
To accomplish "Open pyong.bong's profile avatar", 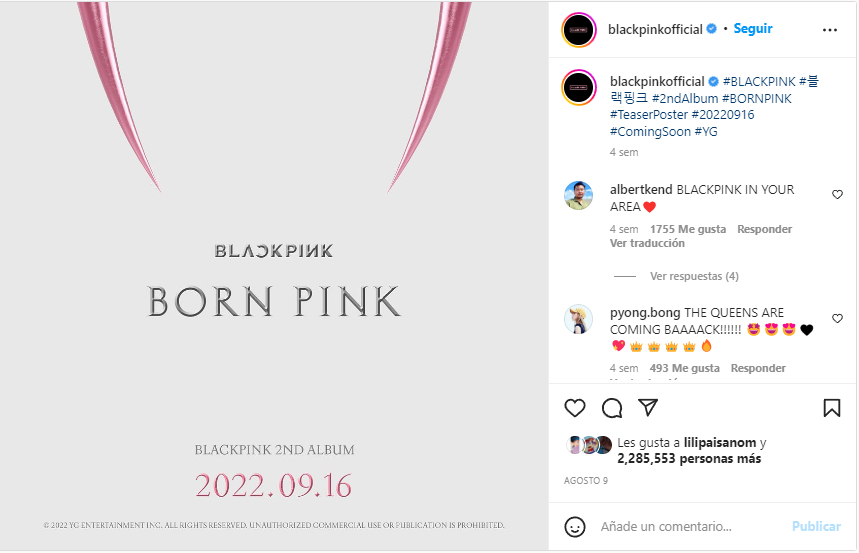I will (579, 319).
